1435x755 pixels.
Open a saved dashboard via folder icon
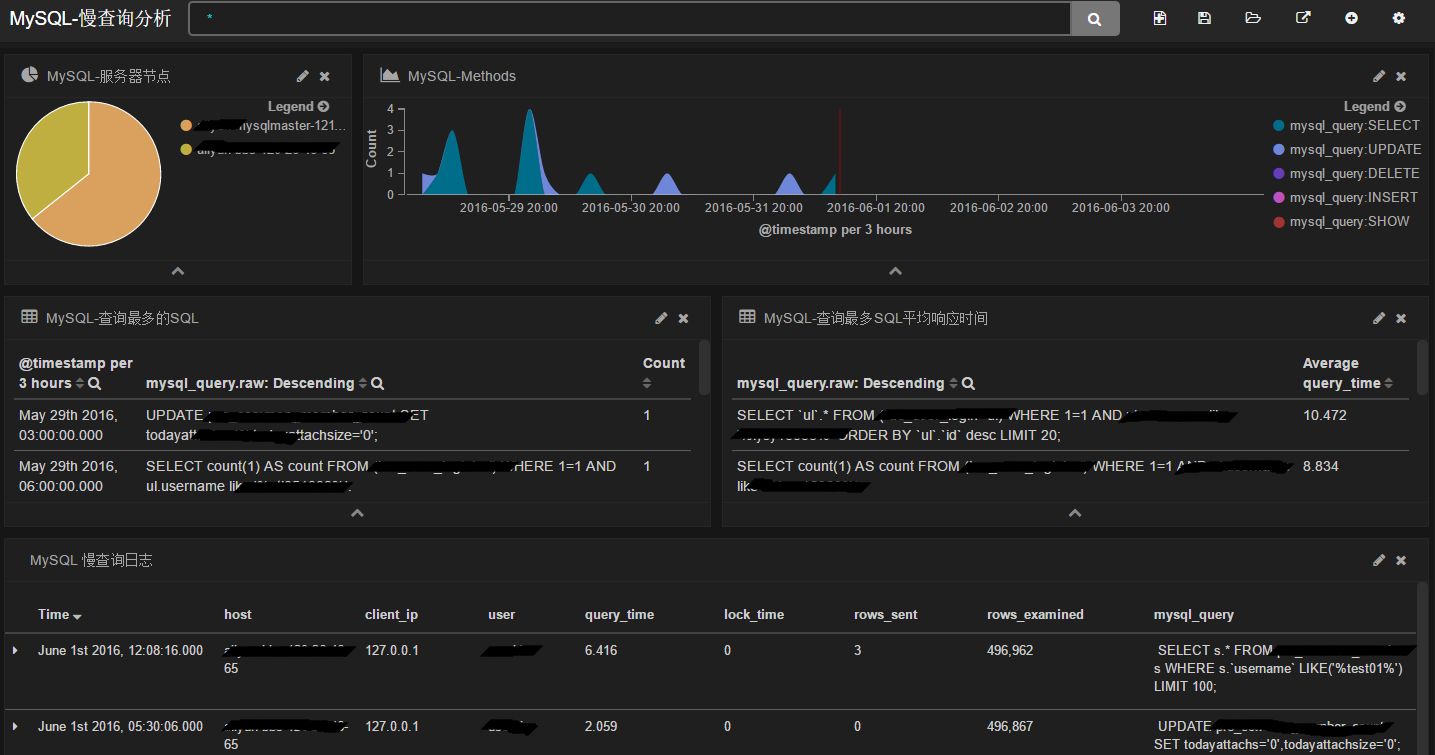[1253, 18]
